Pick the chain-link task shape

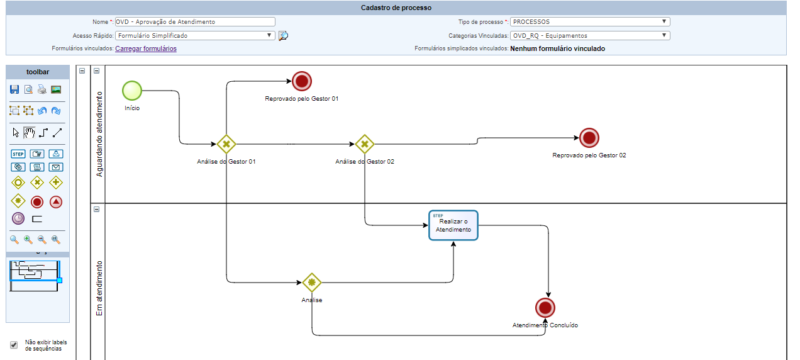tap(18, 167)
